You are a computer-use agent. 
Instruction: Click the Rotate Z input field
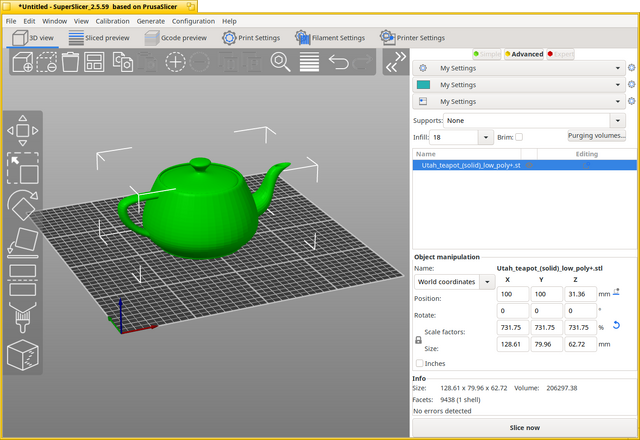pos(580,311)
